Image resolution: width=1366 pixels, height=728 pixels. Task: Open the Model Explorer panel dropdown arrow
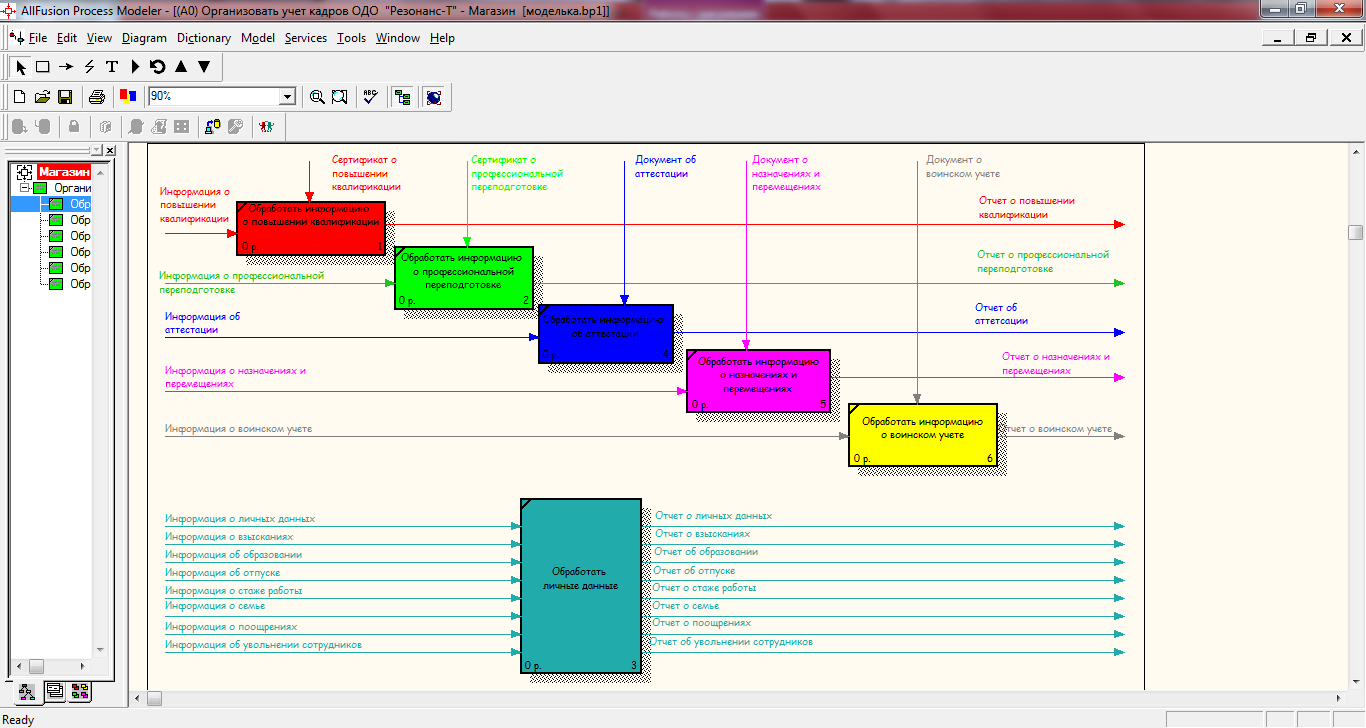click(x=97, y=150)
